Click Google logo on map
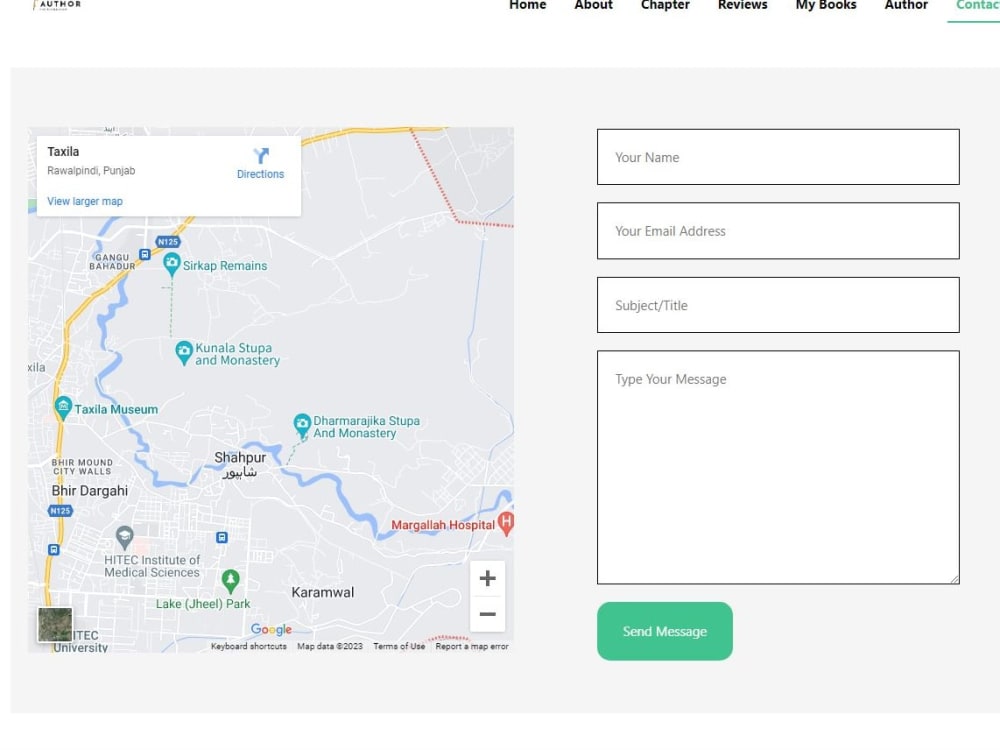Screen dimensions: 1000x750 271,629
